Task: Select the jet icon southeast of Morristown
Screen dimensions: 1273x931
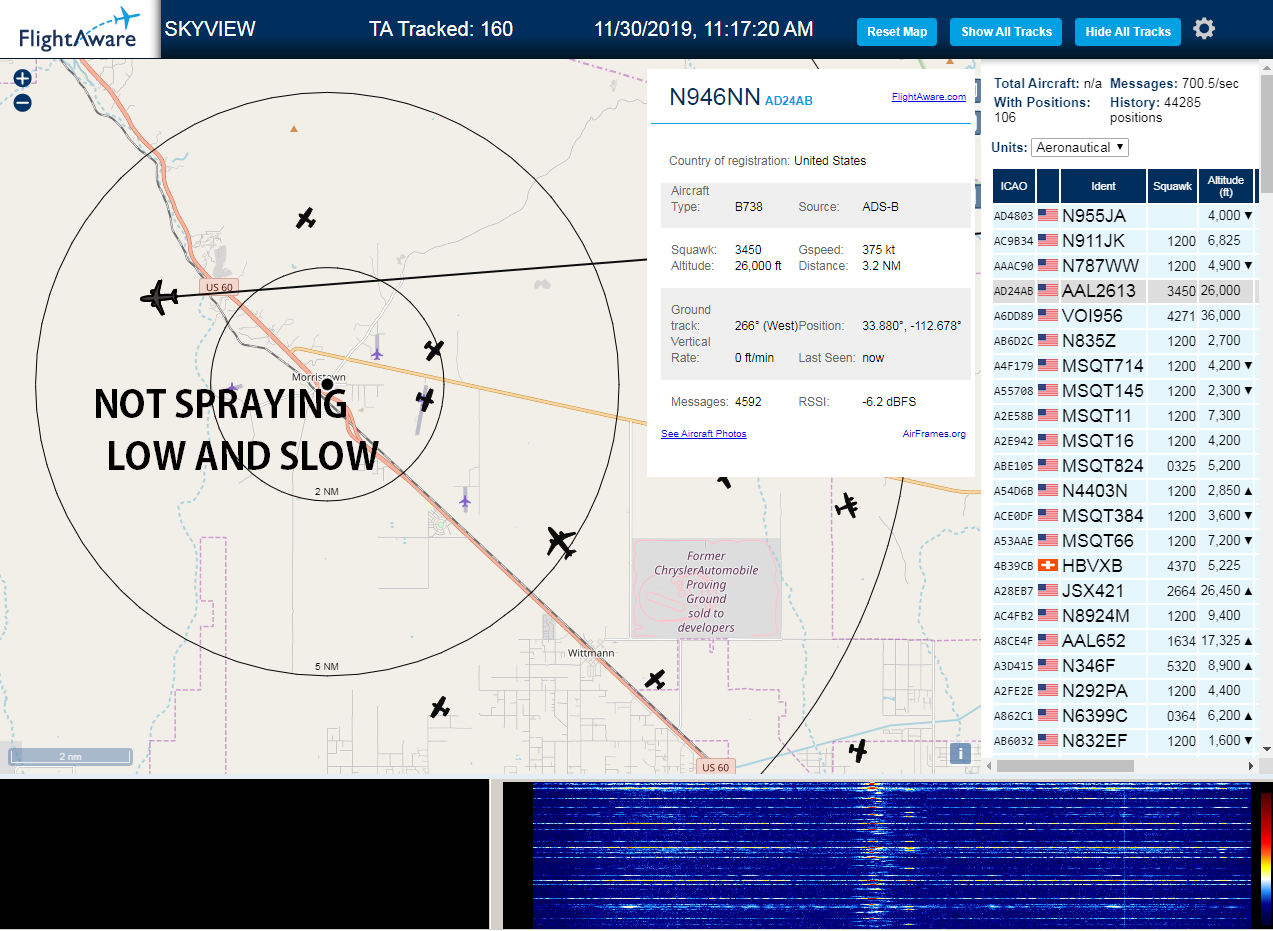Action: [x=561, y=542]
